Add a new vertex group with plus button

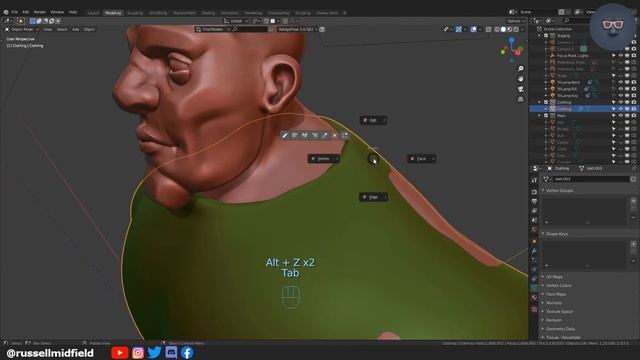pyautogui.click(x=633, y=201)
